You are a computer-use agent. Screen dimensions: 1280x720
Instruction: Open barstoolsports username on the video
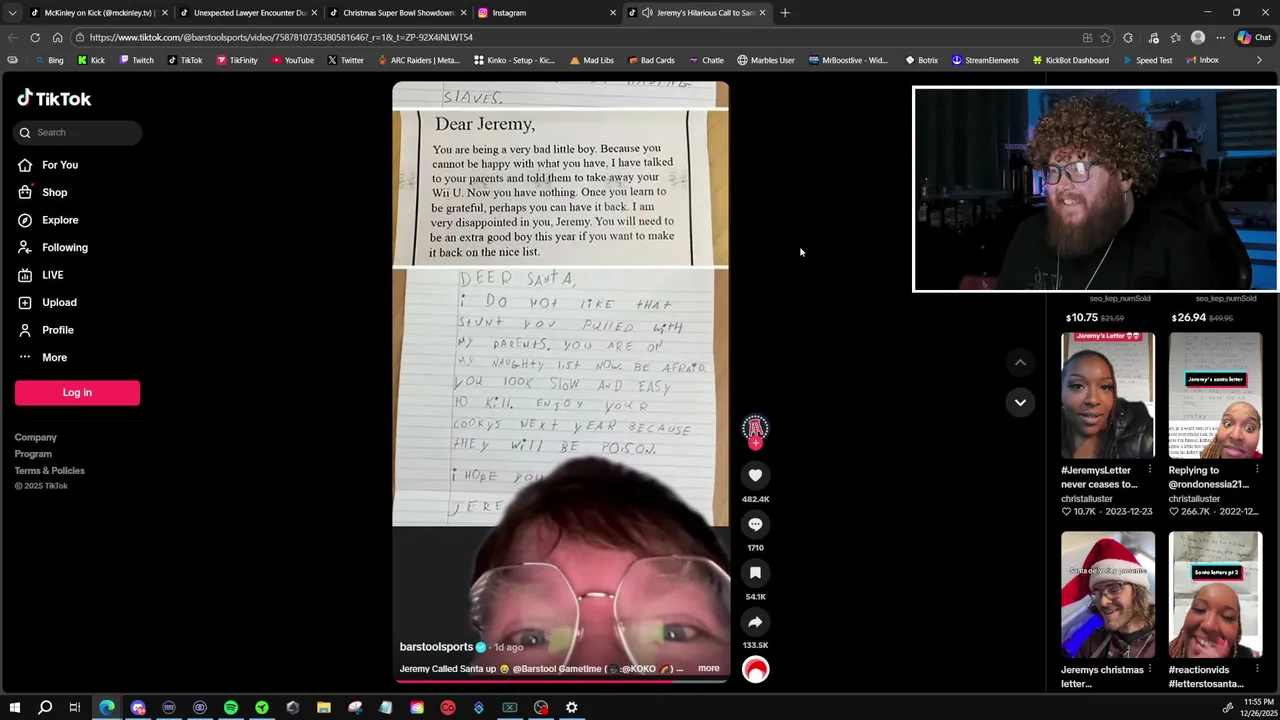click(x=436, y=647)
